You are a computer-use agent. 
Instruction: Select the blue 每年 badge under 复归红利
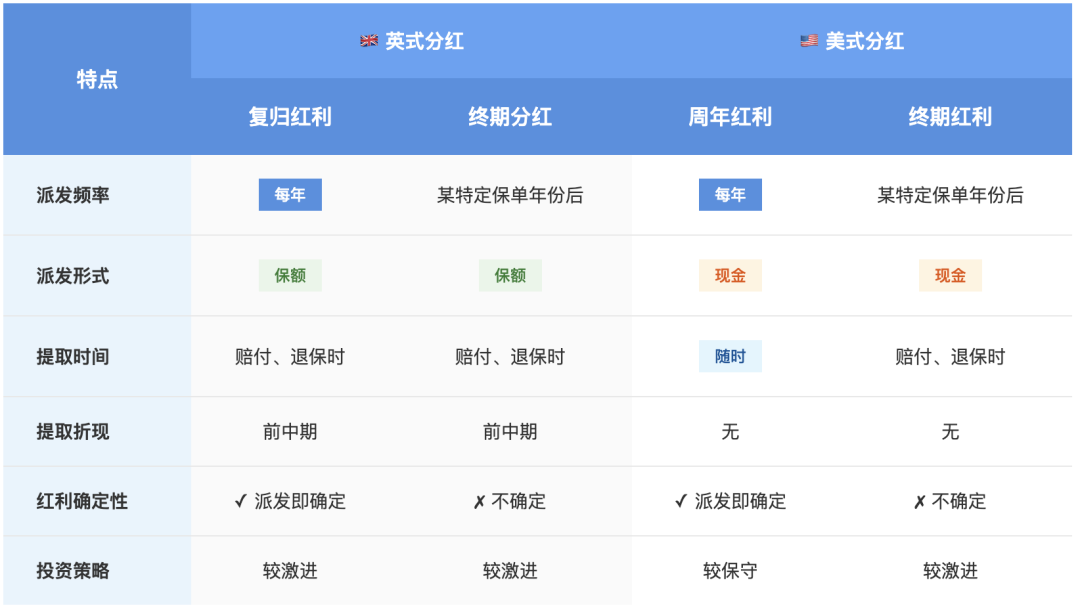tap(290, 195)
